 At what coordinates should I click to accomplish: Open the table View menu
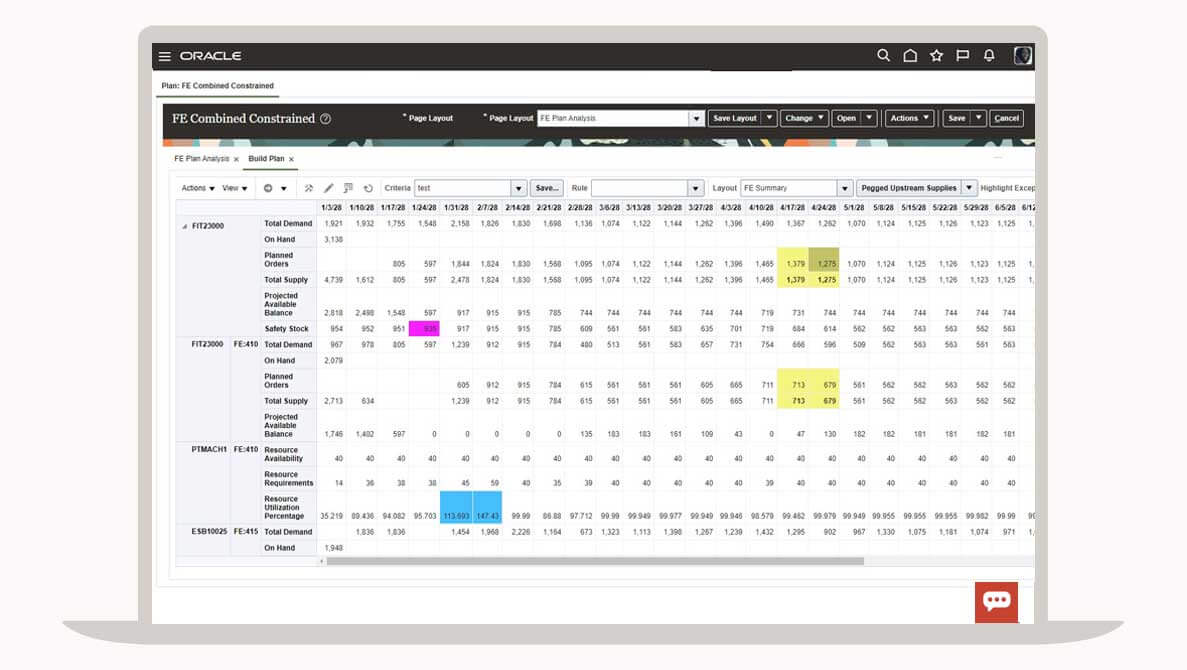click(234, 188)
